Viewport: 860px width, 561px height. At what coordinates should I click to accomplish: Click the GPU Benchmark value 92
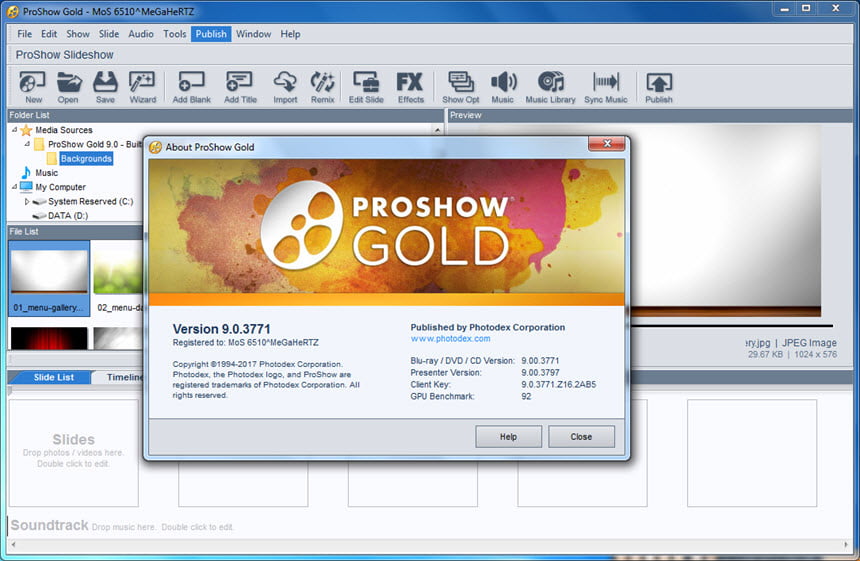(x=526, y=396)
